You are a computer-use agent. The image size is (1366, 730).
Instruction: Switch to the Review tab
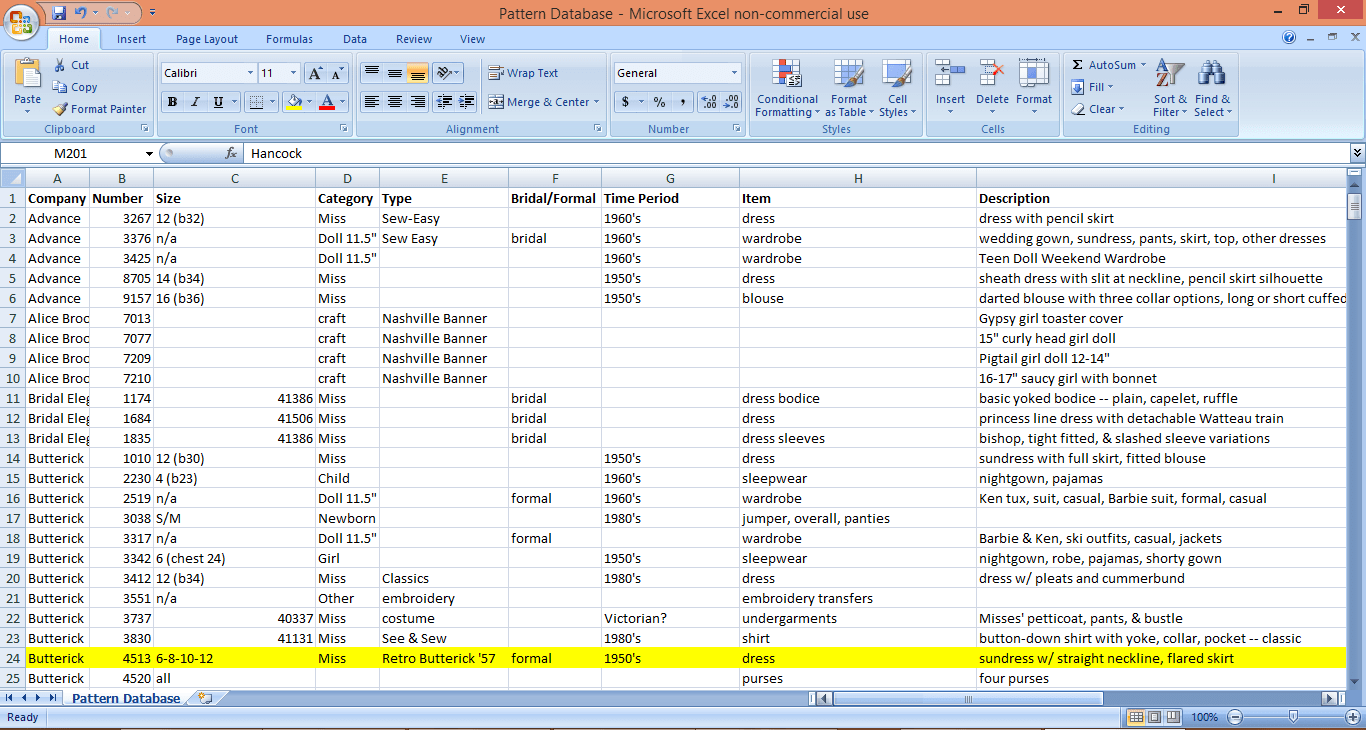414,39
